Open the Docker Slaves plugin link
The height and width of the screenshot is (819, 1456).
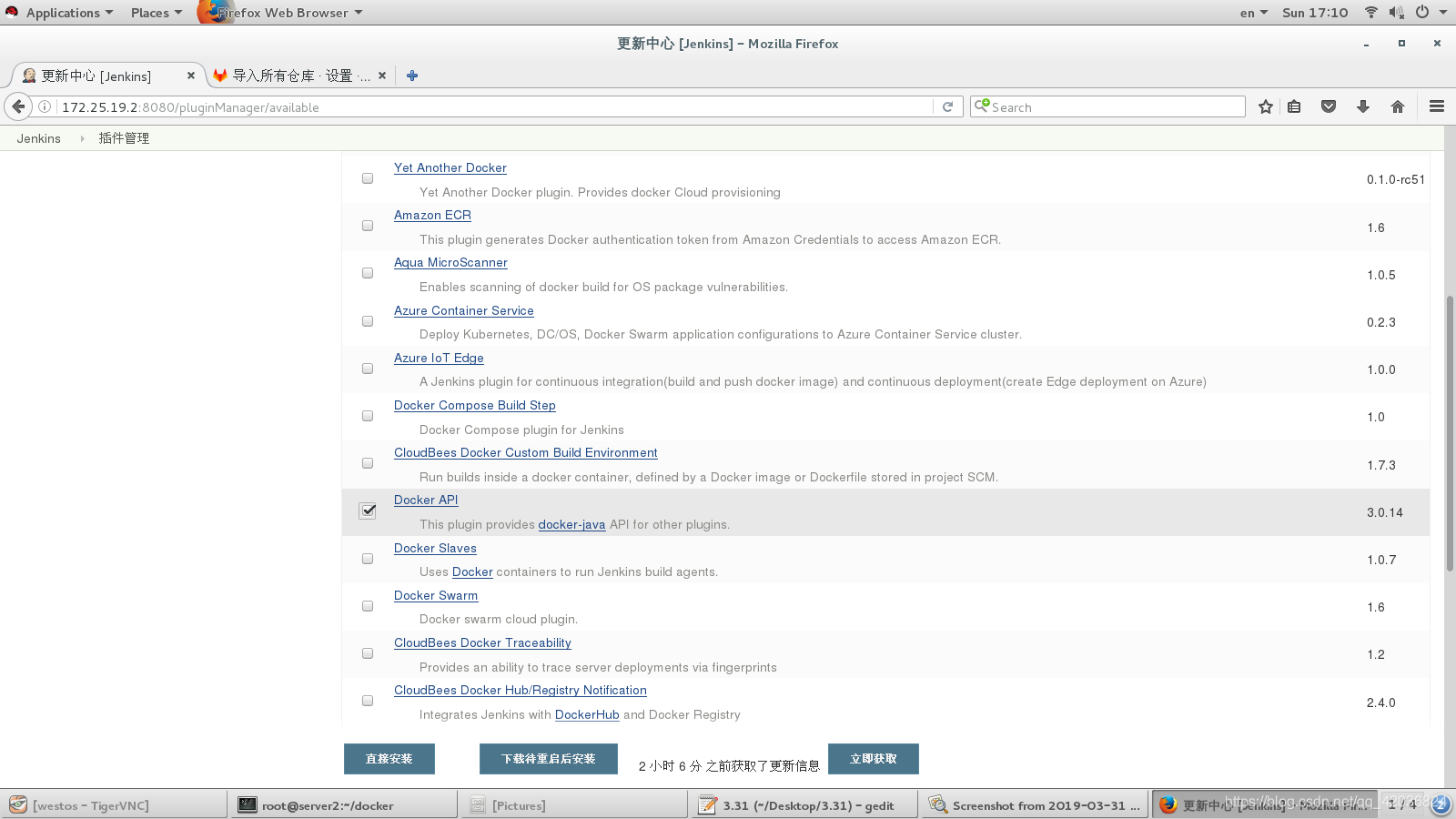pyautogui.click(x=435, y=548)
